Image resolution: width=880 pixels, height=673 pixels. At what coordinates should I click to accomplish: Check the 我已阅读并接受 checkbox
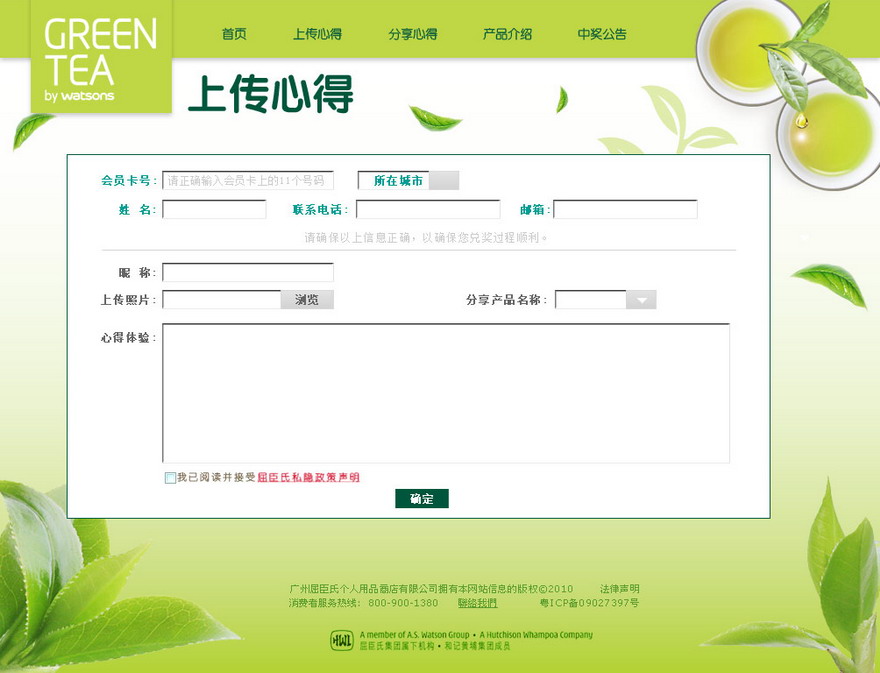pos(170,478)
